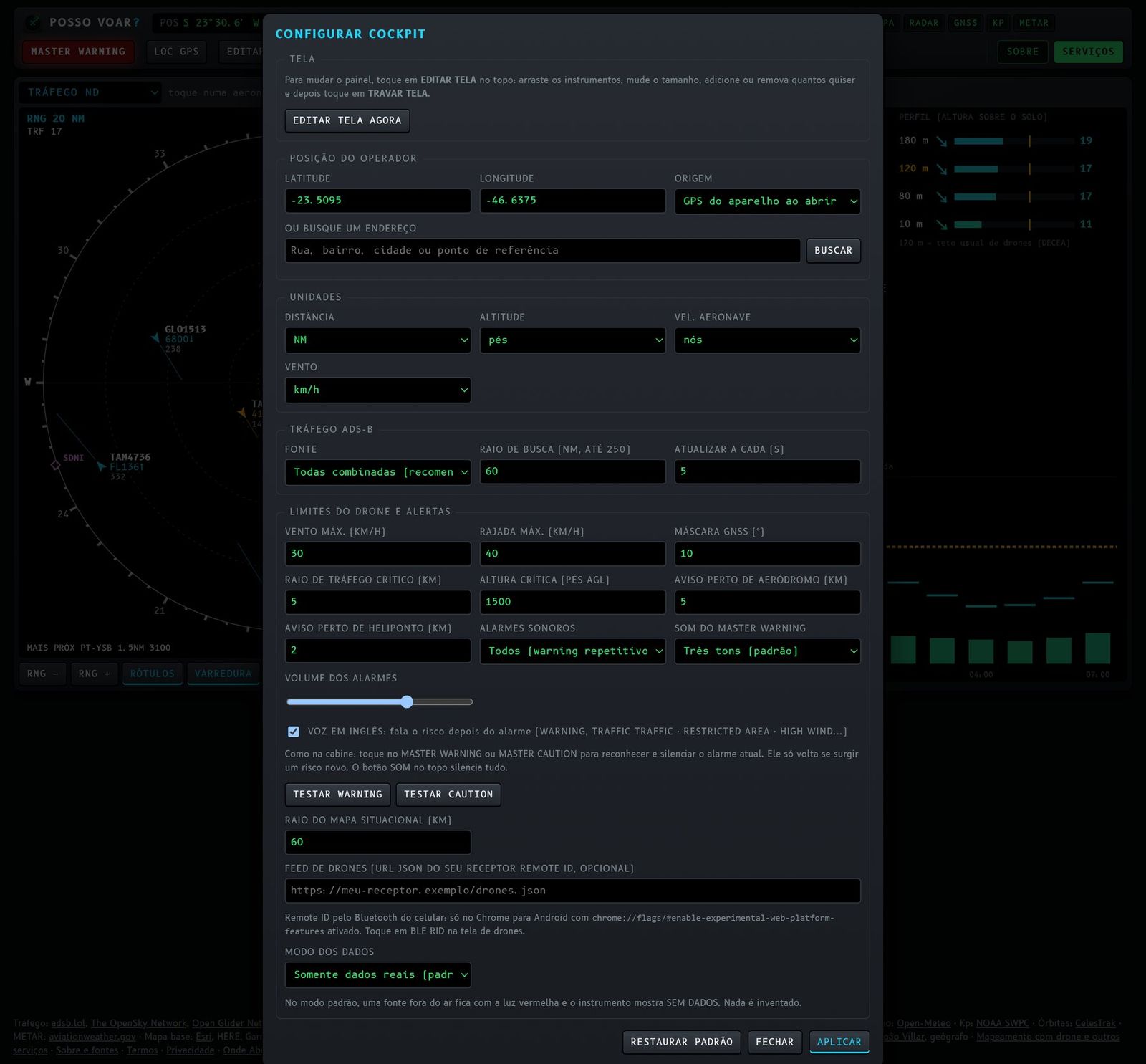Open the Alarmes Sonoros dropdown
This screenshot has height=1064, width=1146.
click(573, 651)
